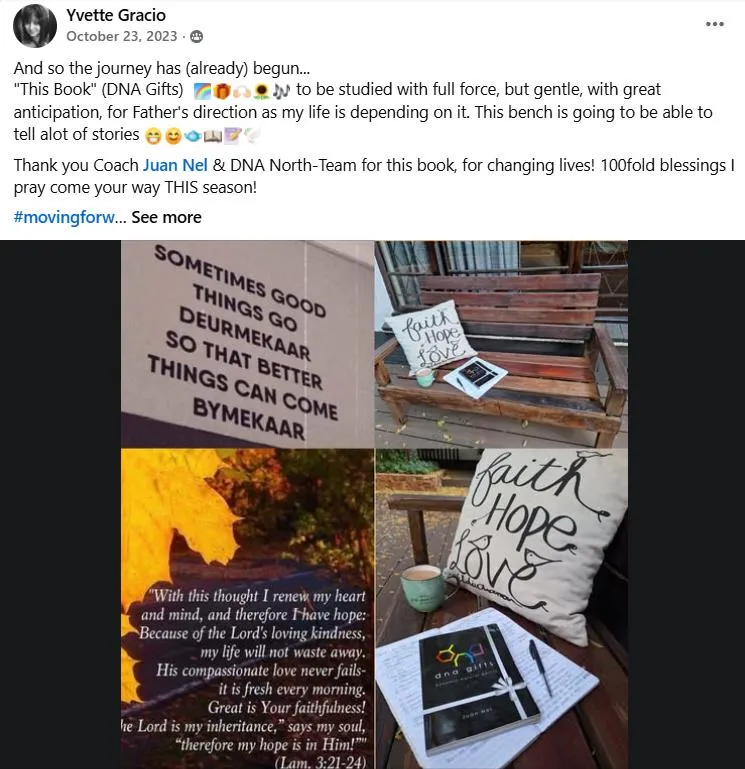Open the autumn leaf scripture photo
Image resolution: width=745 pixels, height=769 pixels.
tap(248, 609)
